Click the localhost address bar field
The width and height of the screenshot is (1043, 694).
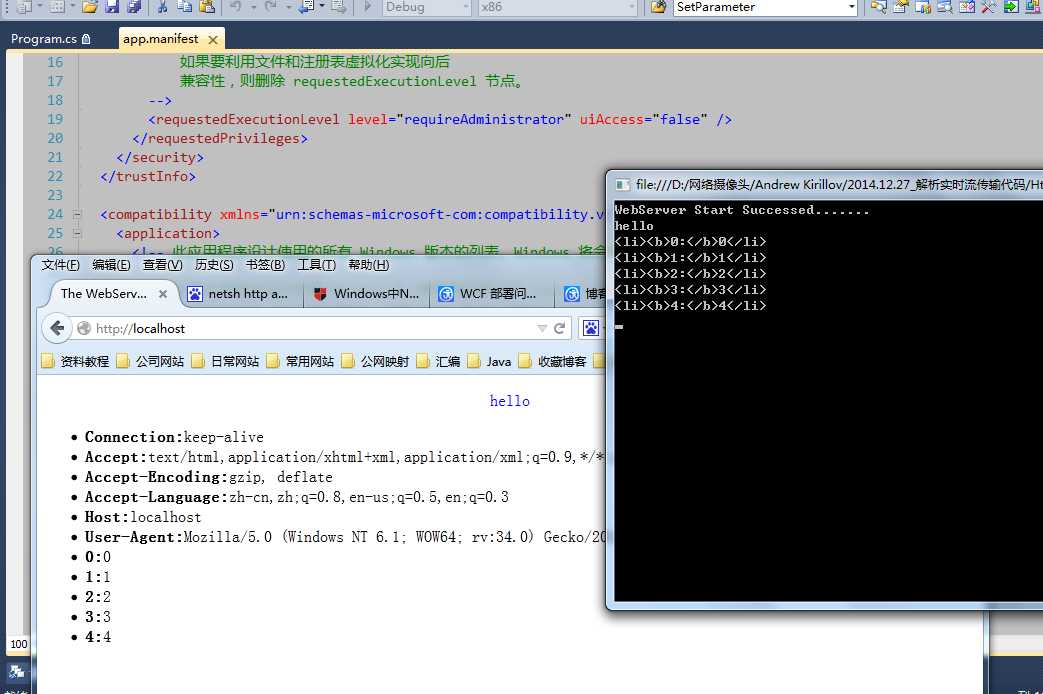click(313, 328)
